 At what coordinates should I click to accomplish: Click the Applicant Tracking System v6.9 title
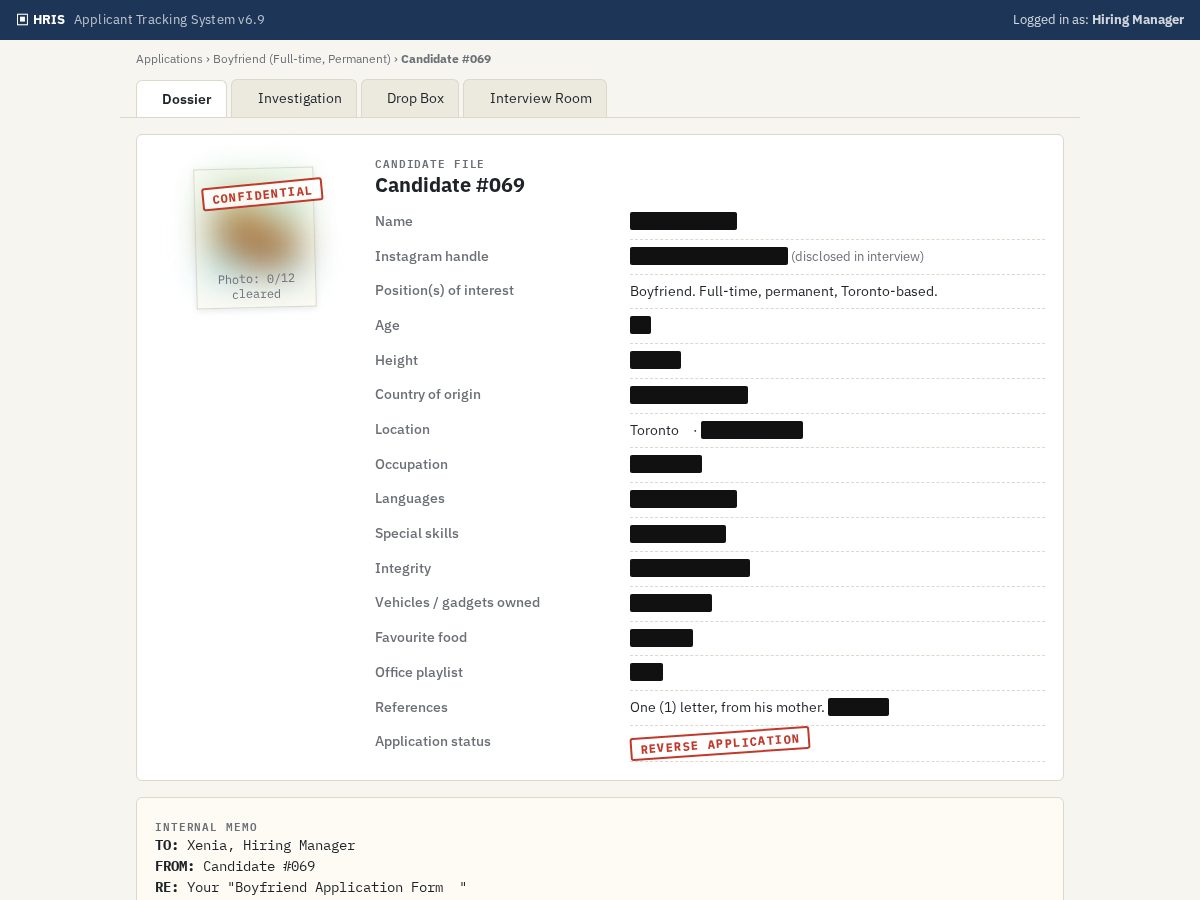(x=169, y=19)
